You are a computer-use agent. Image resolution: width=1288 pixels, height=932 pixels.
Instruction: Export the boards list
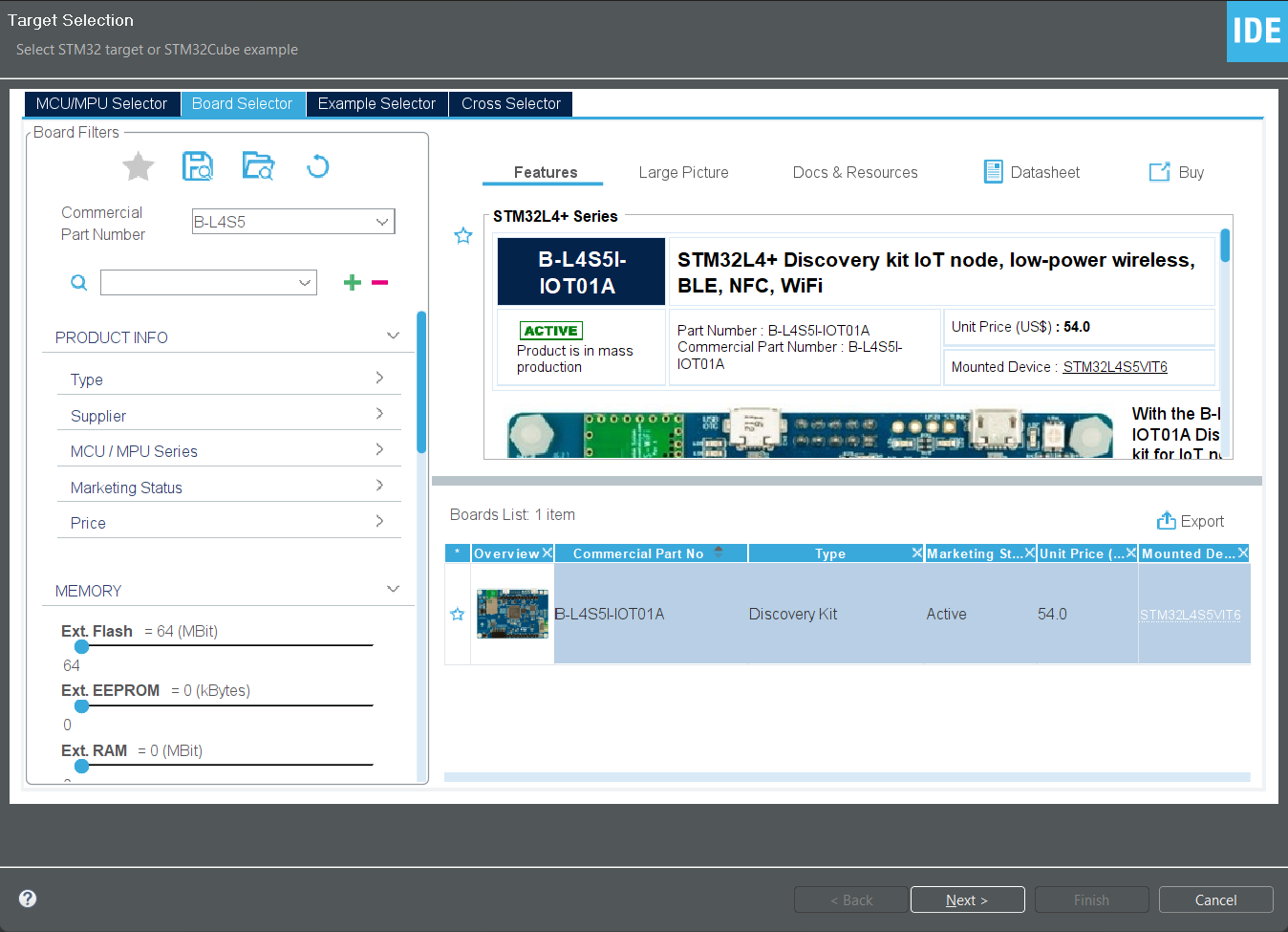1191,520
